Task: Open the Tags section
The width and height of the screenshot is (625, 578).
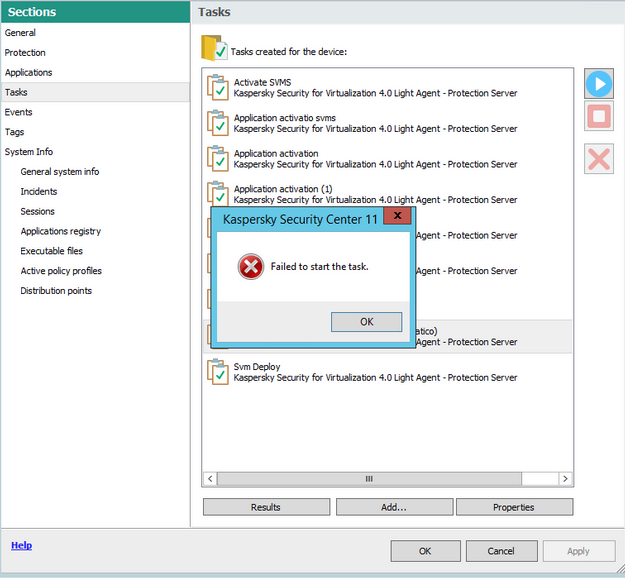Action: tap(14, 132)
